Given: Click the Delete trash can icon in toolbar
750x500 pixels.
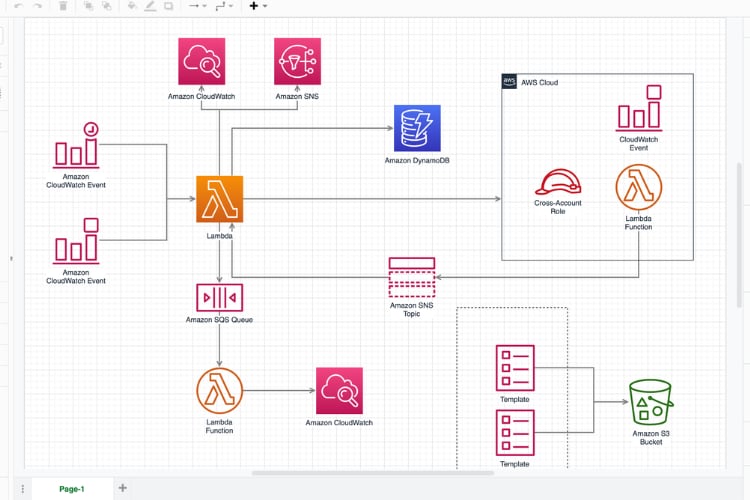Looking at the screenshot, I should [x=63, y=6].
